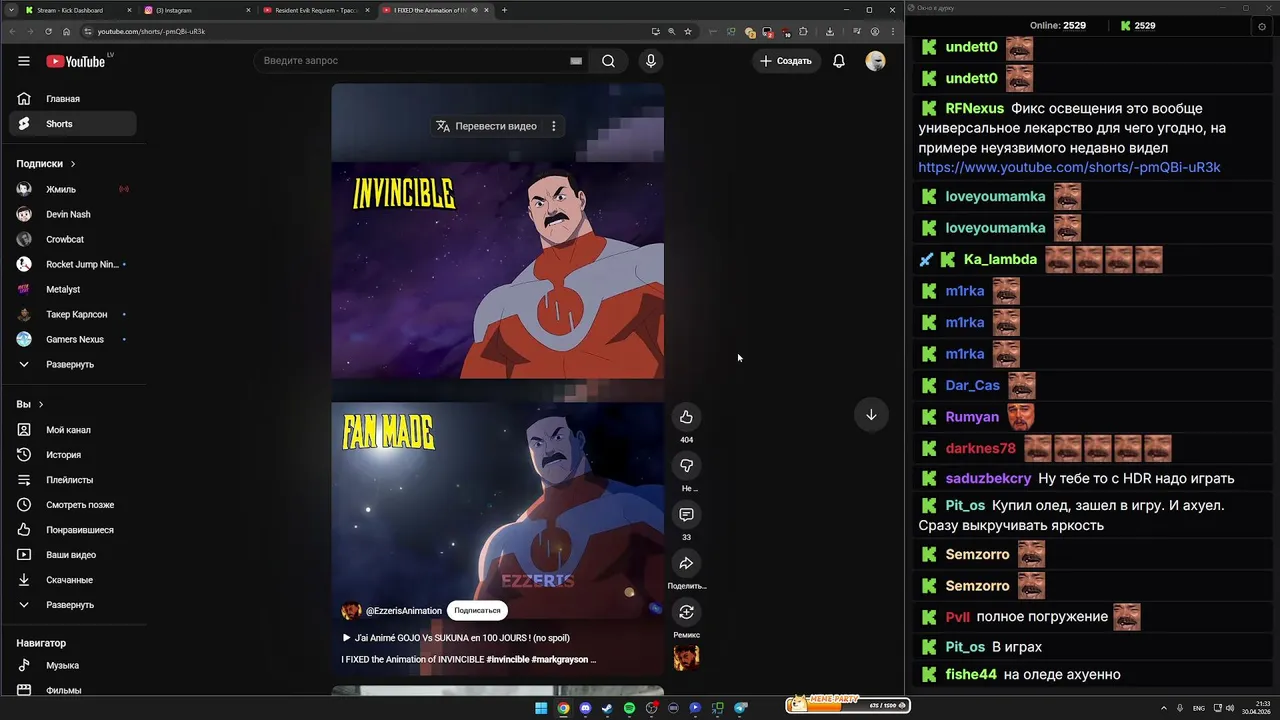Open the Gamers Nexus subscription channel
This screenshot has height=720, width=1280.
coord(73,339)
